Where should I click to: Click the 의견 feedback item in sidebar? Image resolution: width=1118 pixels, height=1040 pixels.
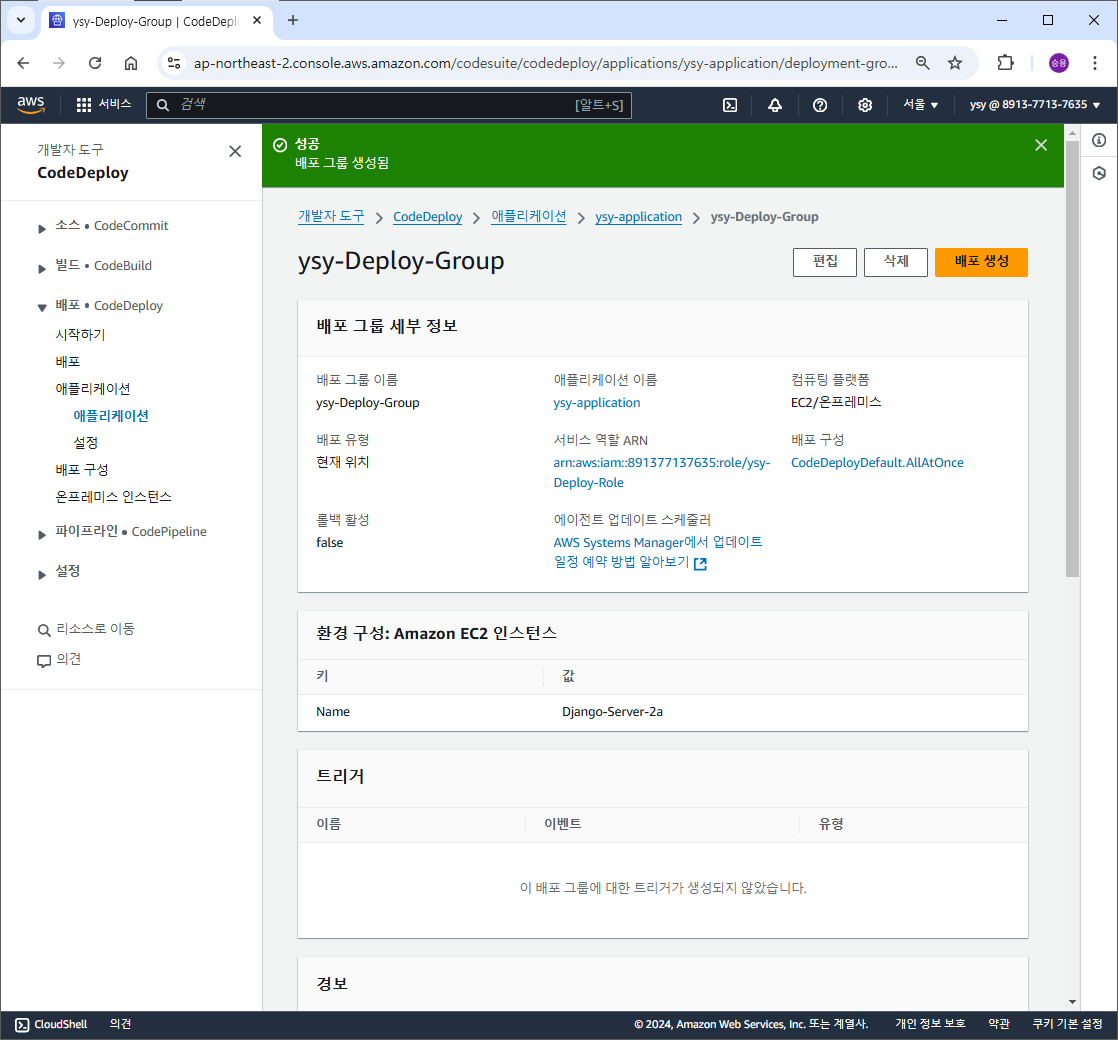(59, 659)
